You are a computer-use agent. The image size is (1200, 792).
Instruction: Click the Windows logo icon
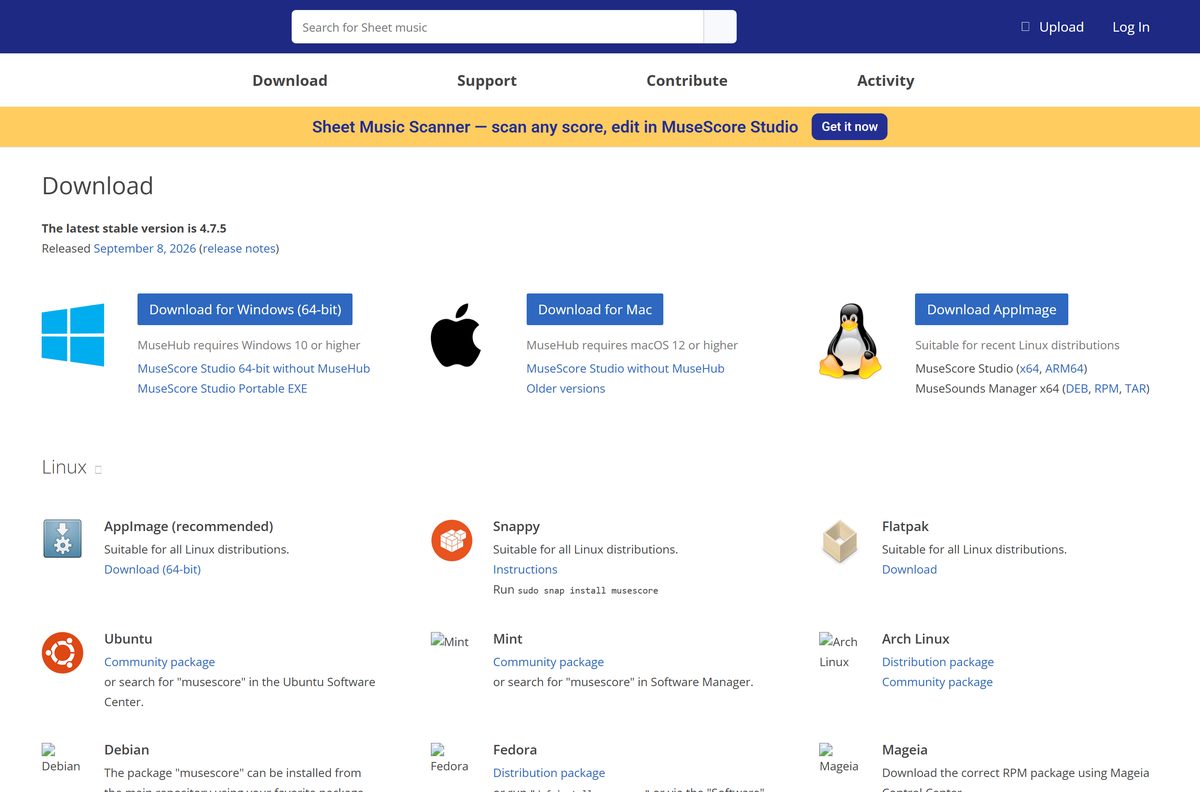tap(73, 335)
